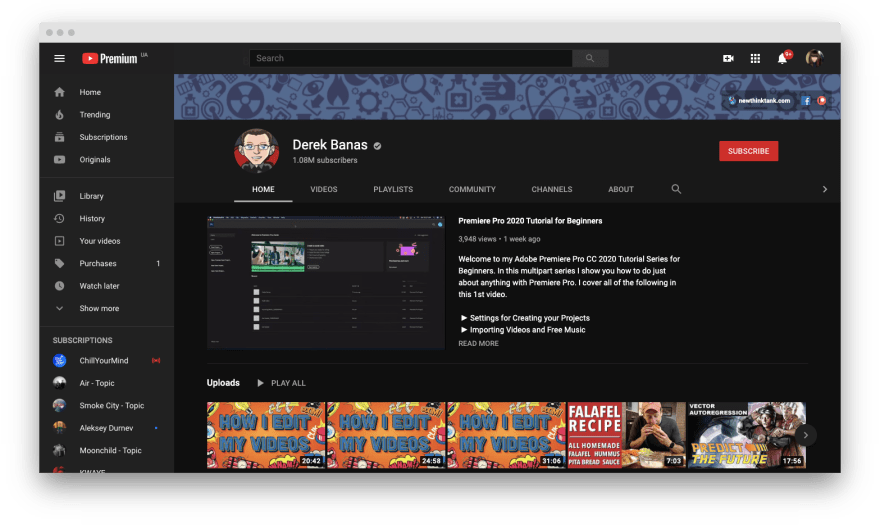Click the red SUBSCRIBE button

click(748, 151)
